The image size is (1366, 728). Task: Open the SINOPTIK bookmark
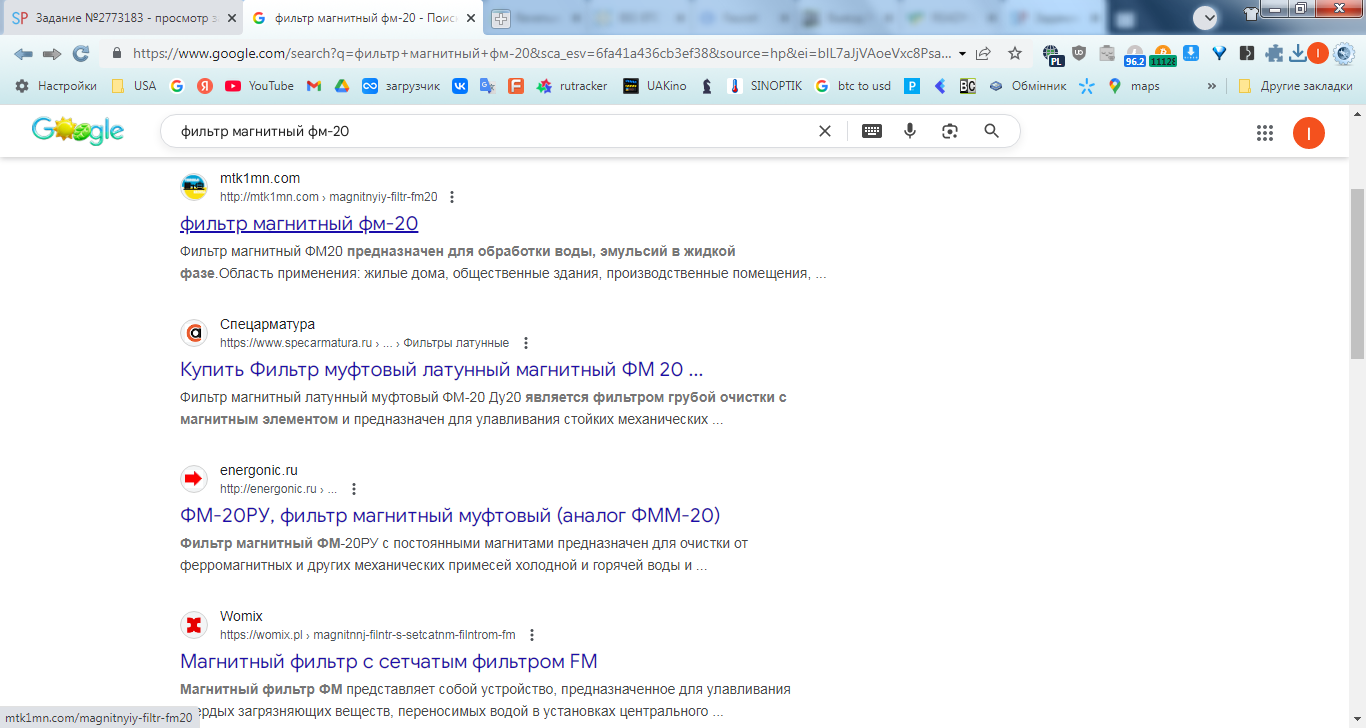765,86
